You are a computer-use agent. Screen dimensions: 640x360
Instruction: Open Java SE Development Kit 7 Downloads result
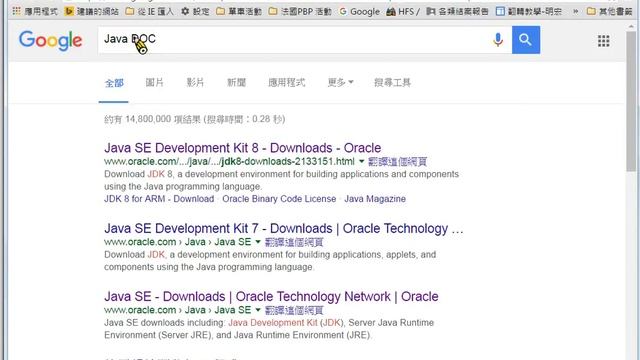click(x=284, y=229)
